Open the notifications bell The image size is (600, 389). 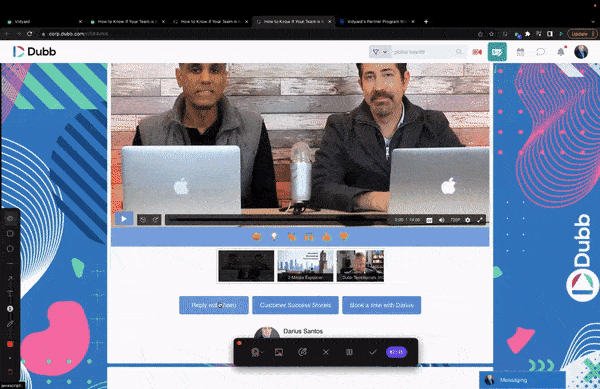pos(561,52)
